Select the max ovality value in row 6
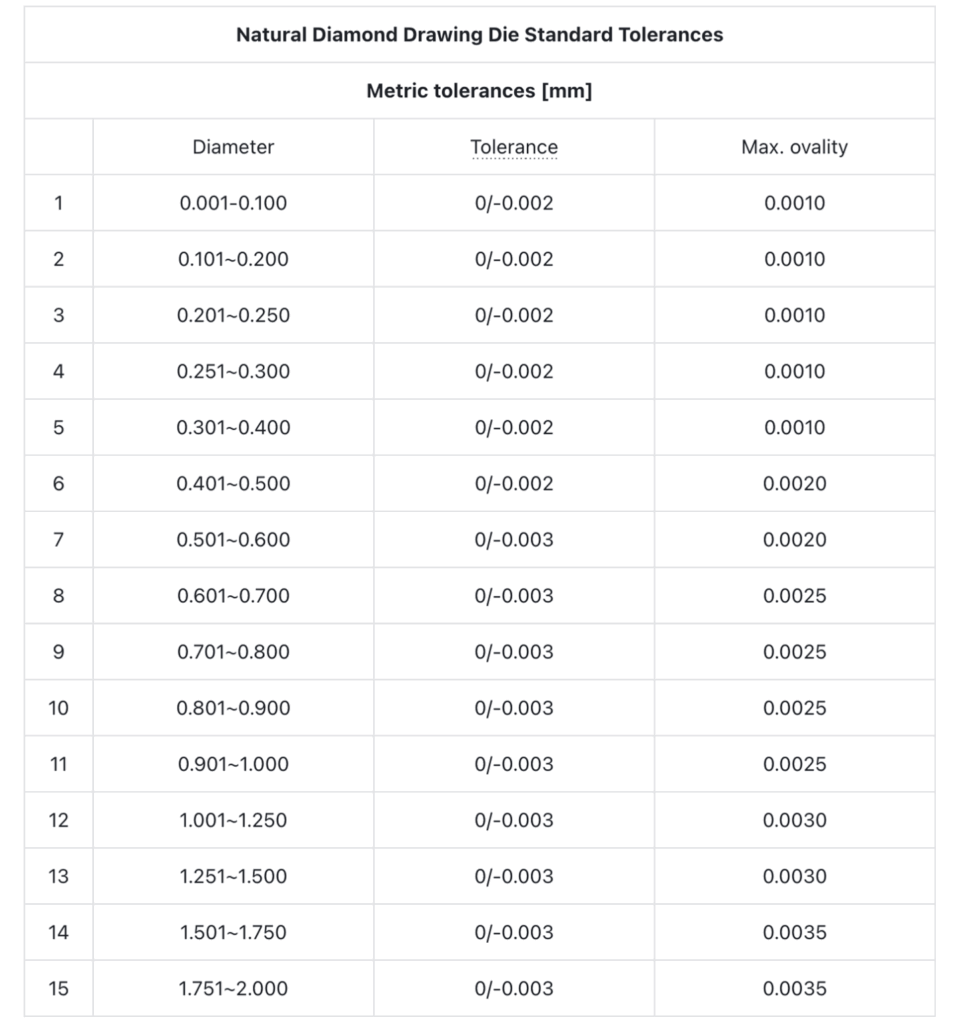 point(794,484)
